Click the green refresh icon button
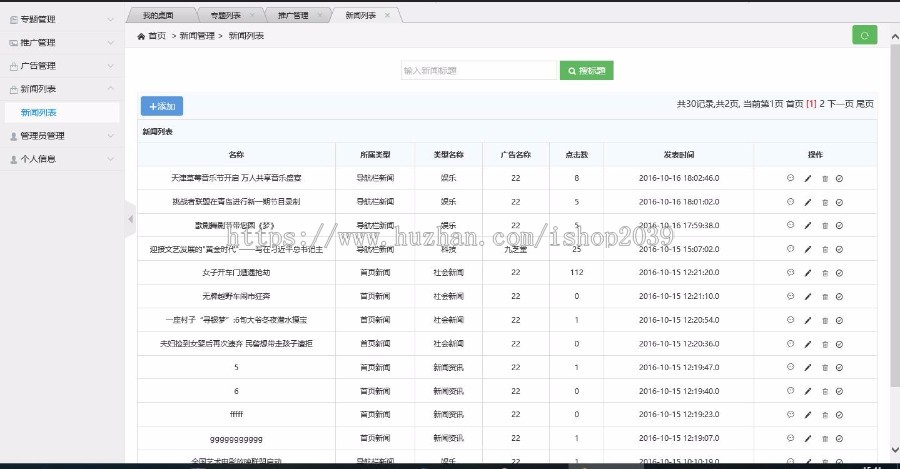900x469 pixels. coord(864,35)
